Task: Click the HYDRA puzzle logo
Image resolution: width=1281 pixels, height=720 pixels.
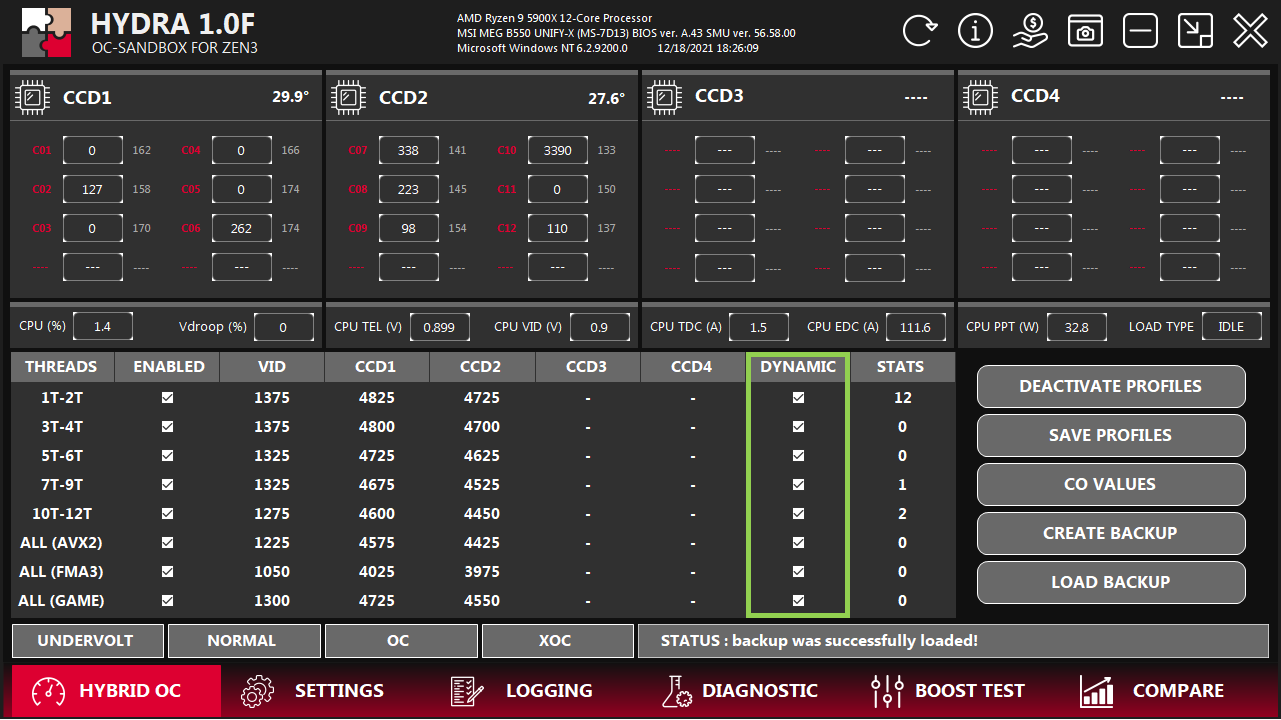Action: click(x=46, y=32)
